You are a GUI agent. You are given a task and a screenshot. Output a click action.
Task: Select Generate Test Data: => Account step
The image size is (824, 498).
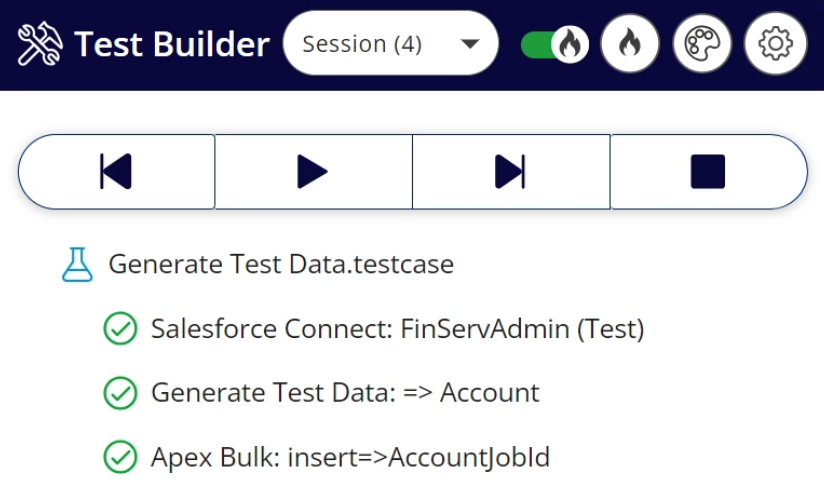click(x=345, y=393)
